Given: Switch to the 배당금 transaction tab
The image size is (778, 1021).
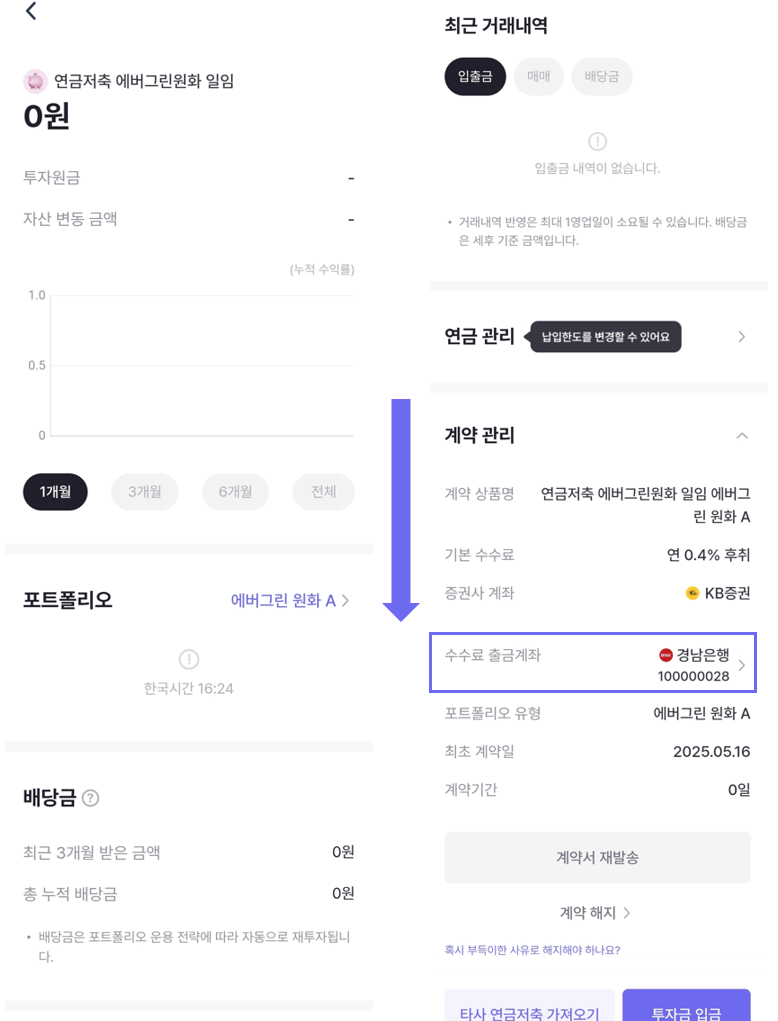Looking at the screenshot, I should 601,77.
